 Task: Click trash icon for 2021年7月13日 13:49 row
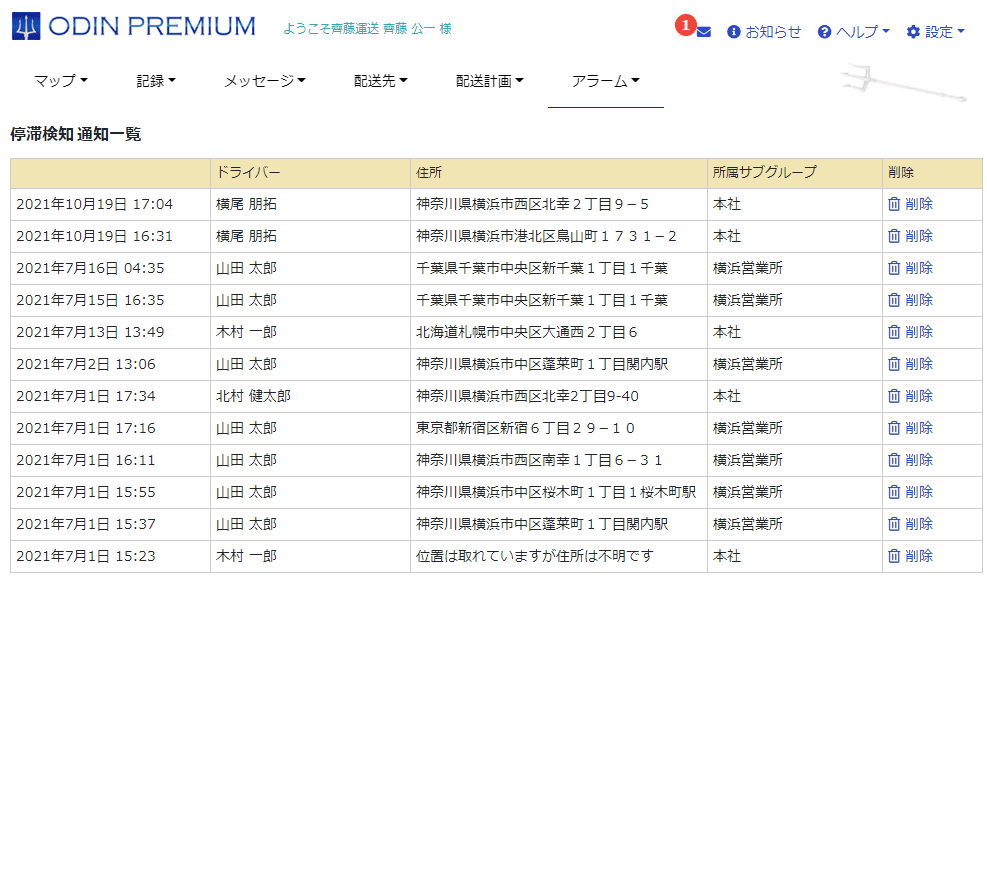click(x=894, y=332)
